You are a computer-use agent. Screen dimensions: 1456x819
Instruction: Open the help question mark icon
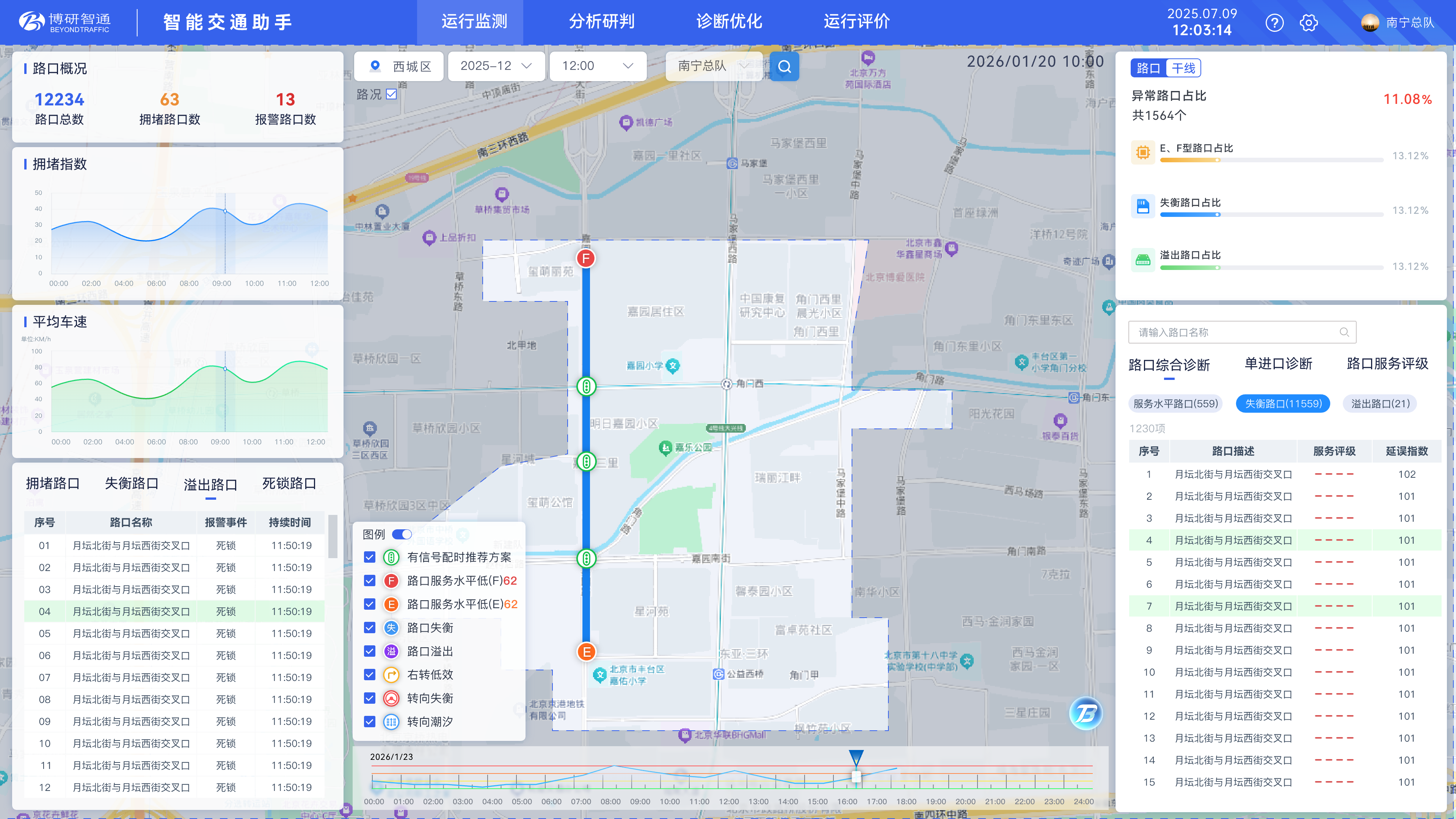(1274, 23)
